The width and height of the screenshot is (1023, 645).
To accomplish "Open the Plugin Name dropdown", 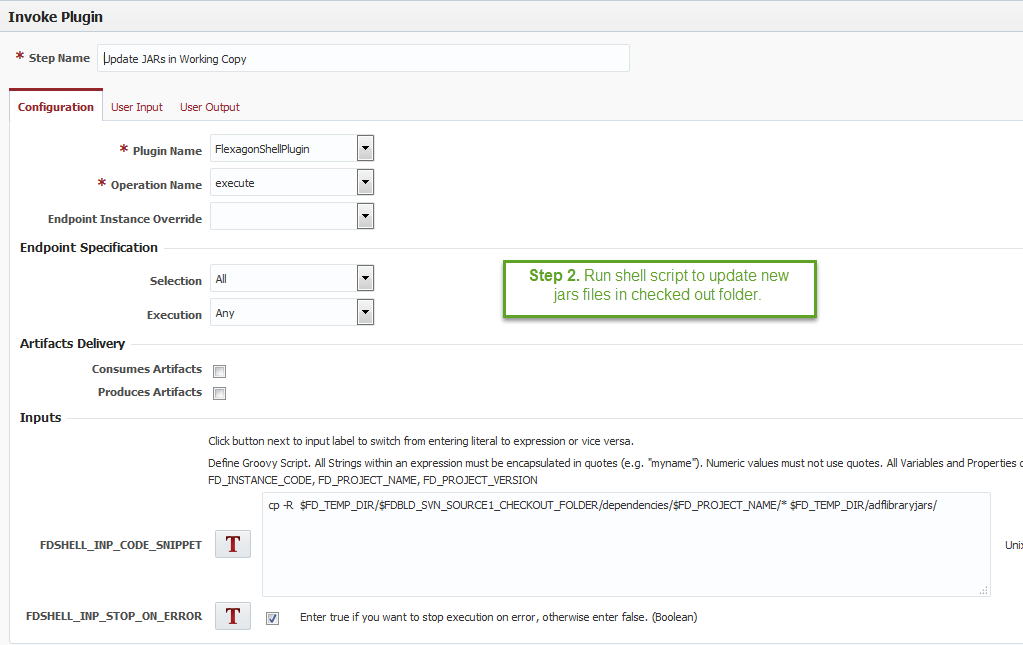I will pos(365,148).
